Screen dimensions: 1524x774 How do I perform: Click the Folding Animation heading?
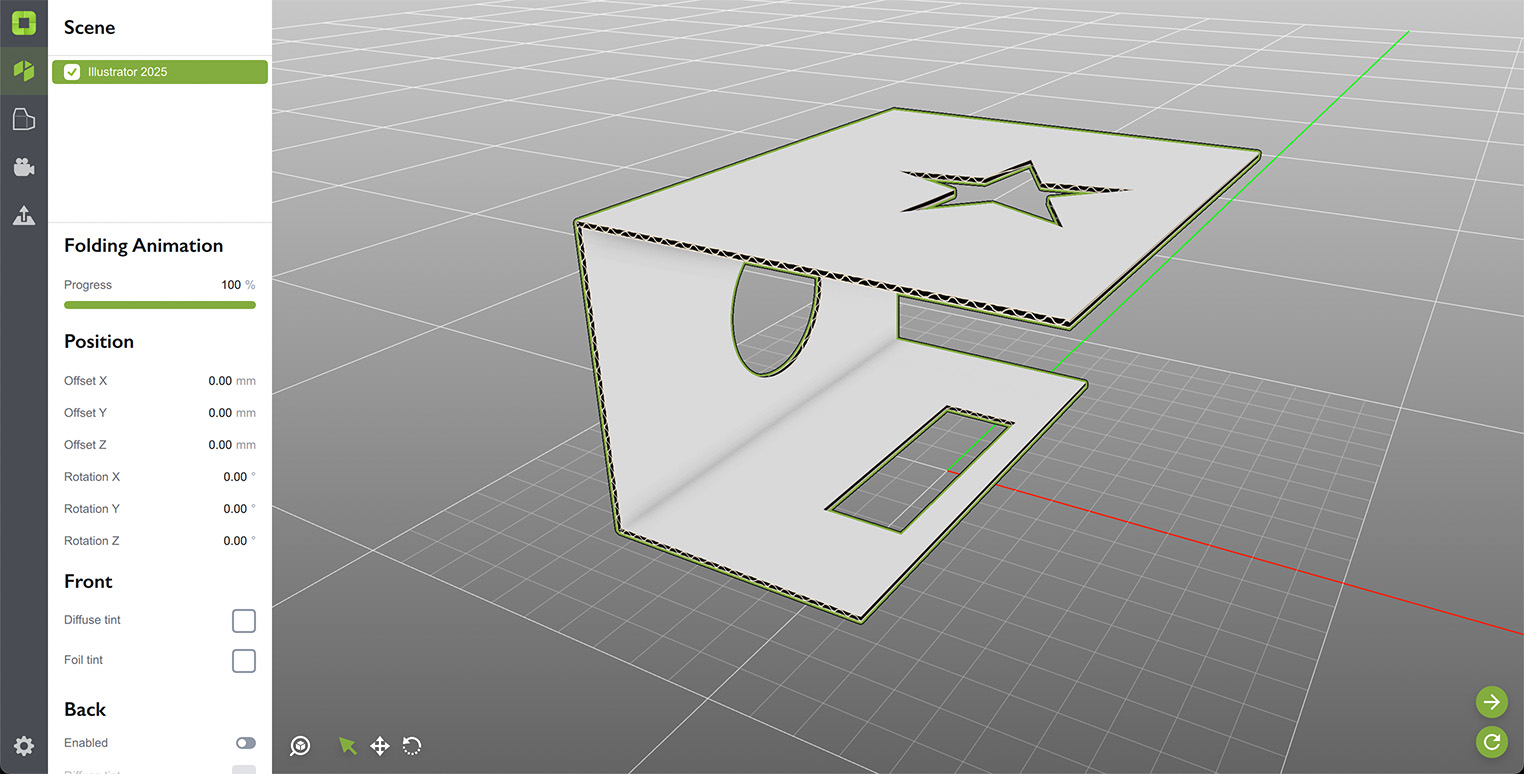(143, 246)
